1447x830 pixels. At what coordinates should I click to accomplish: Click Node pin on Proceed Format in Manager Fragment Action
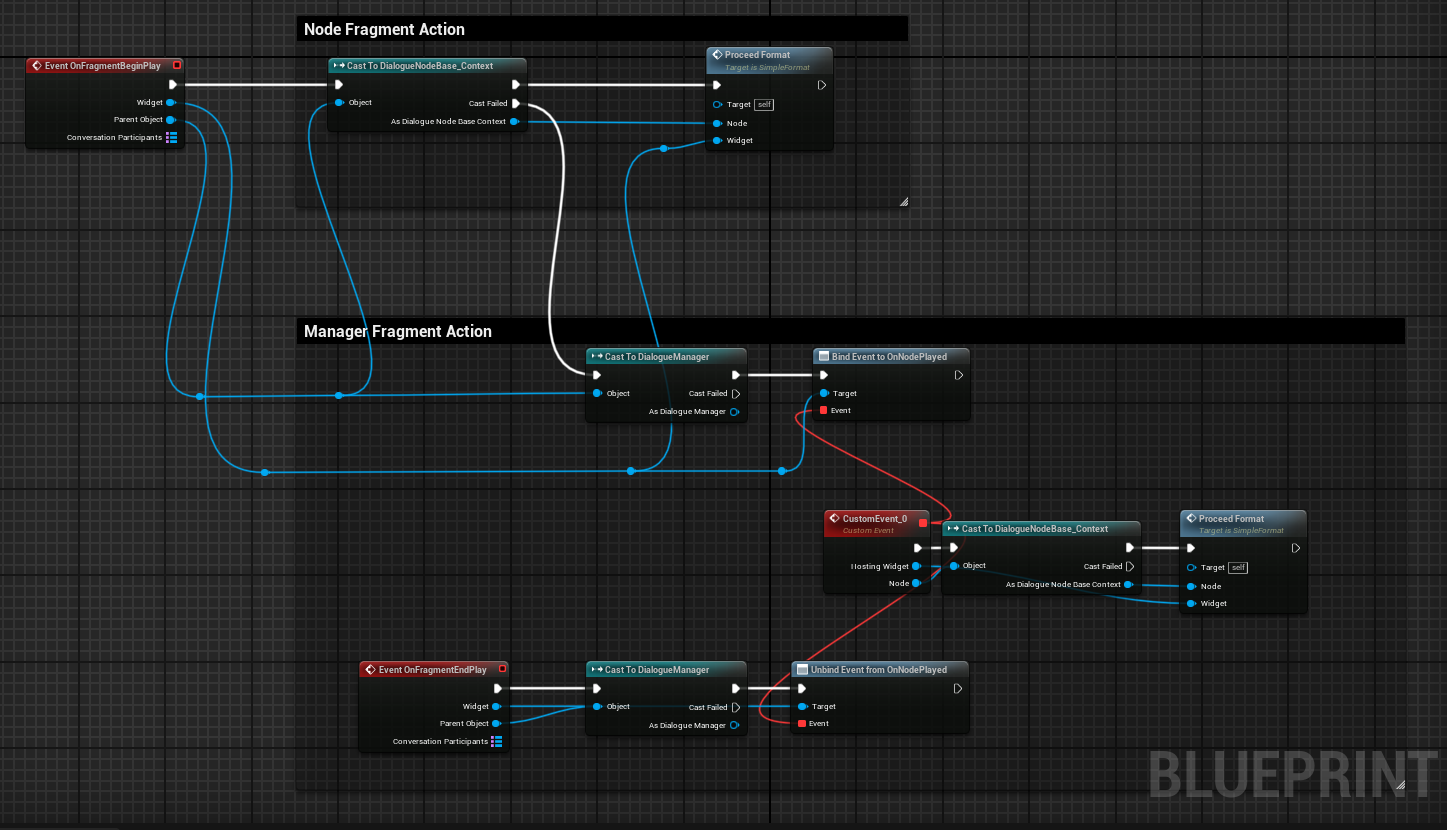pyautogui.click(x=1191, y=586)
